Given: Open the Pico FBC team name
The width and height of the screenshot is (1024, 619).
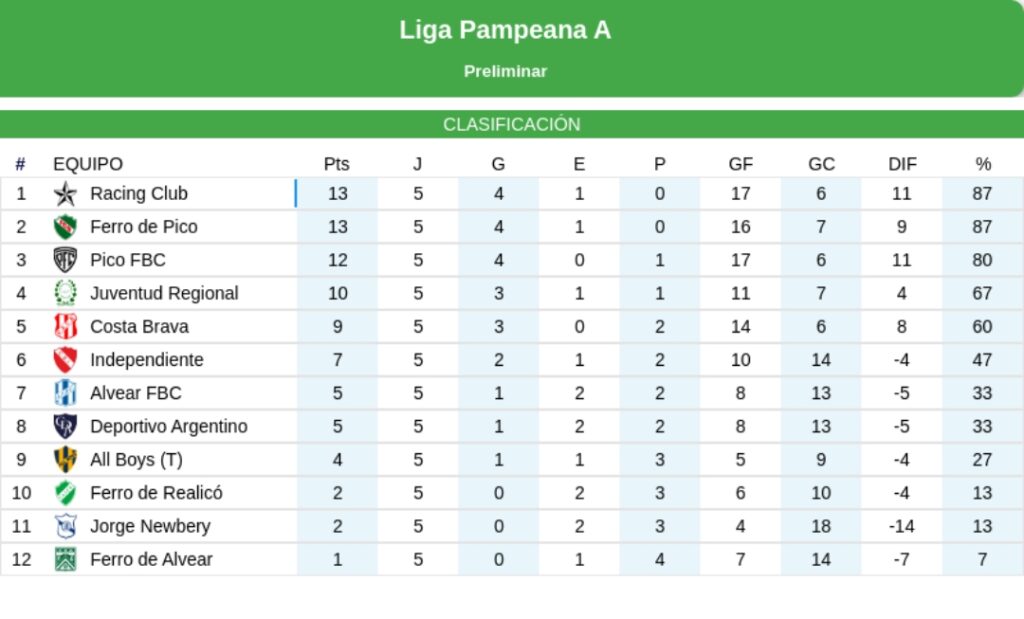Looking at the screenshot, I should (127, 260).
